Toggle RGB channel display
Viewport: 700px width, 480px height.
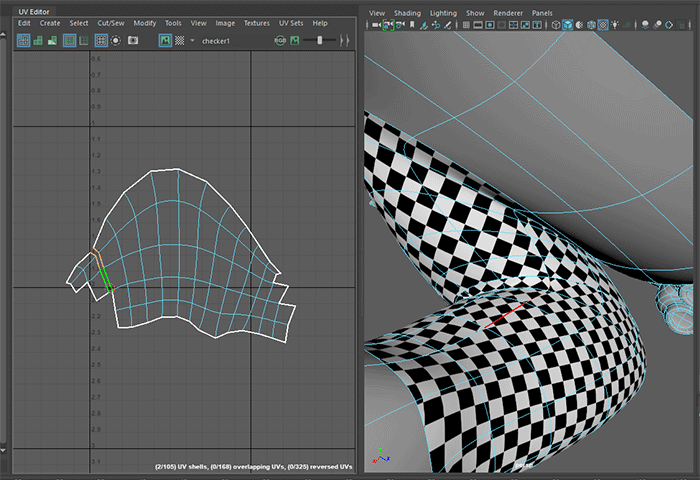pyautogui.click(x=280, y=40)
